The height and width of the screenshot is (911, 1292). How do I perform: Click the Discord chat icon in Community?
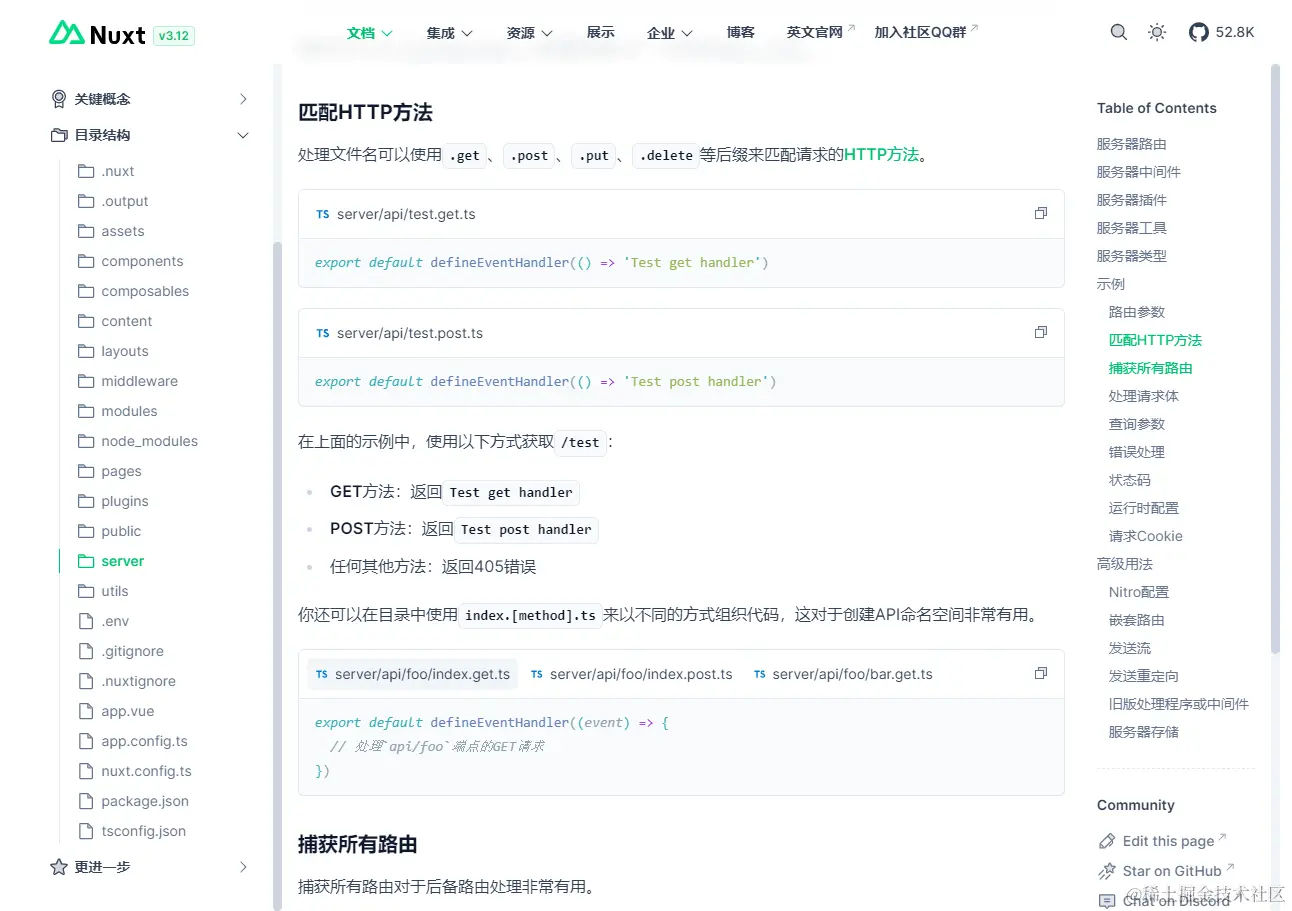1108,901
